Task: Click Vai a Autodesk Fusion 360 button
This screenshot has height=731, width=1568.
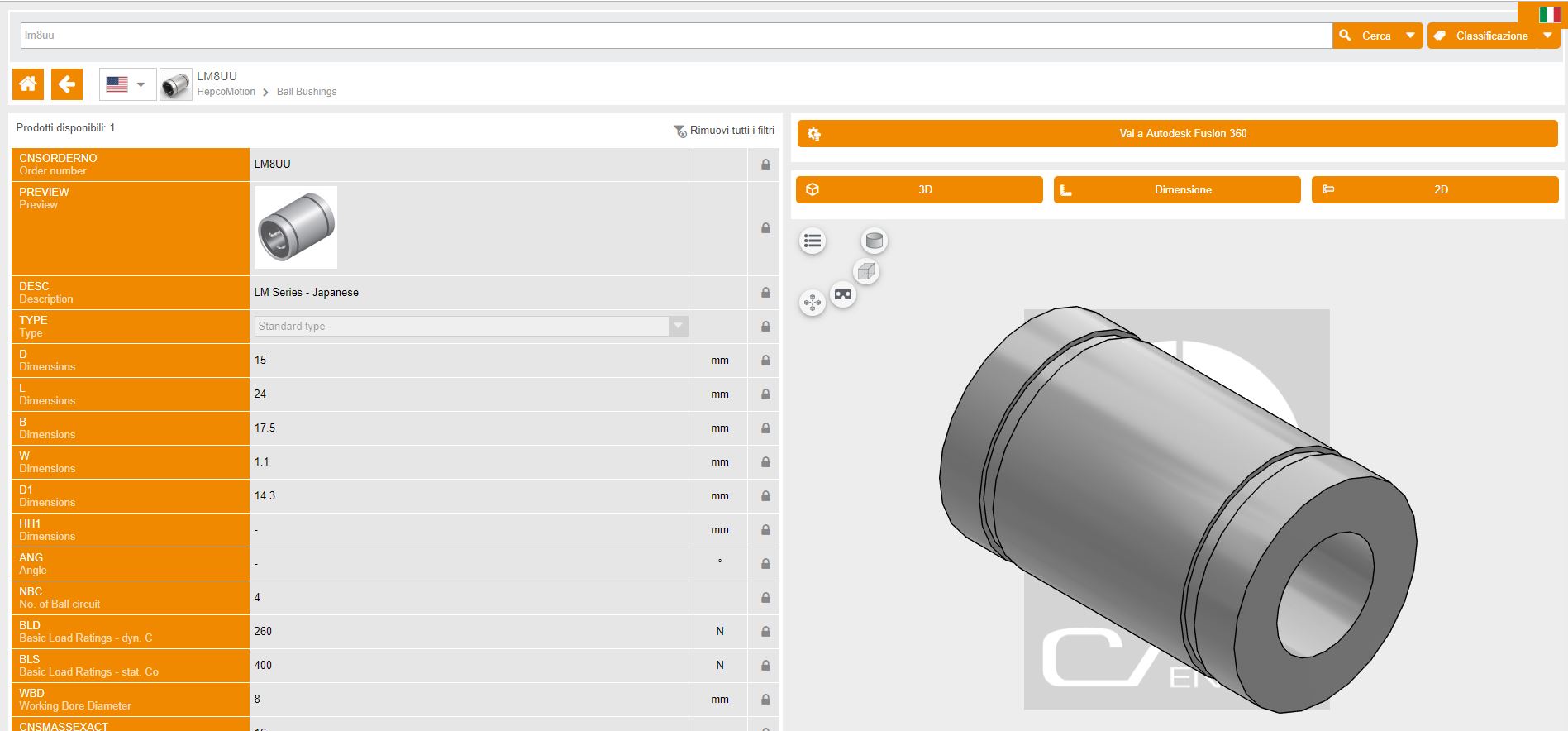Action: point(1177,133)
